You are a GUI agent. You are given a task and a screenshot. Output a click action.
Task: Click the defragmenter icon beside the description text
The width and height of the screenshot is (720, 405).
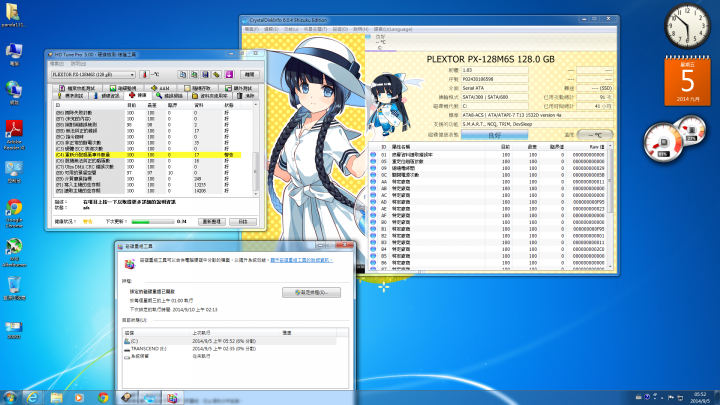130,264
